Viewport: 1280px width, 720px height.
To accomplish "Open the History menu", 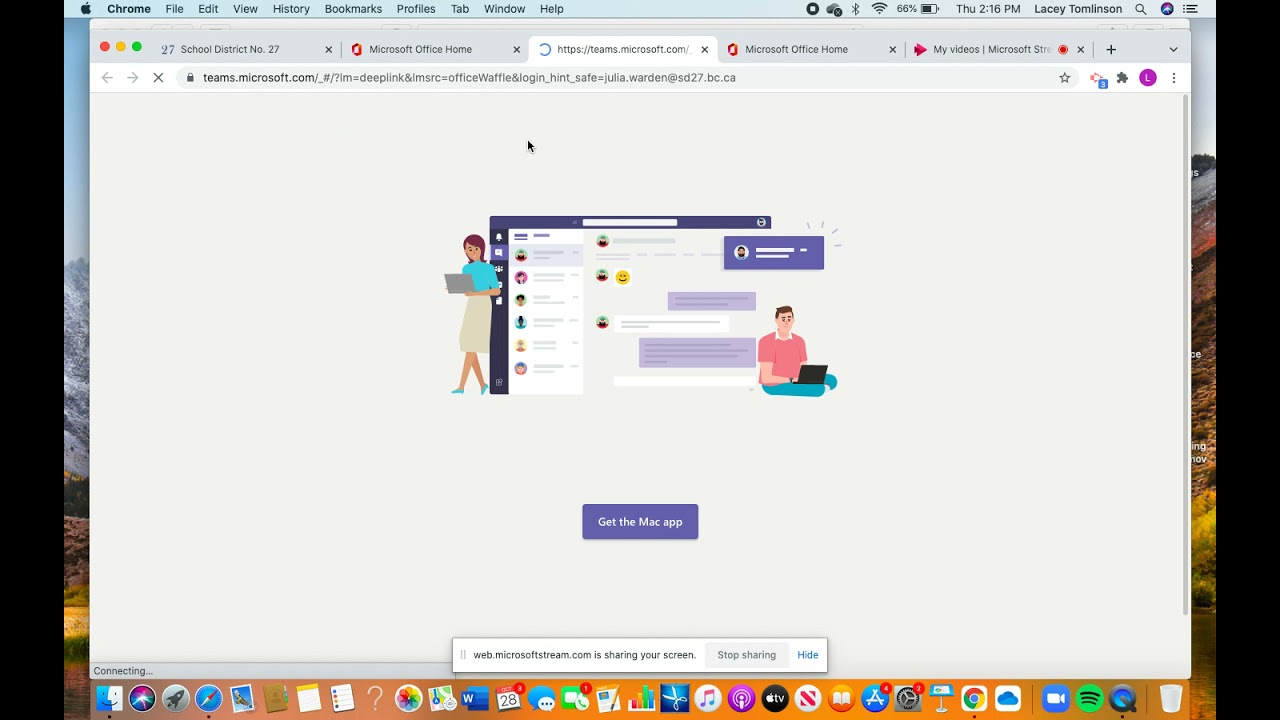I will [291, 9].
